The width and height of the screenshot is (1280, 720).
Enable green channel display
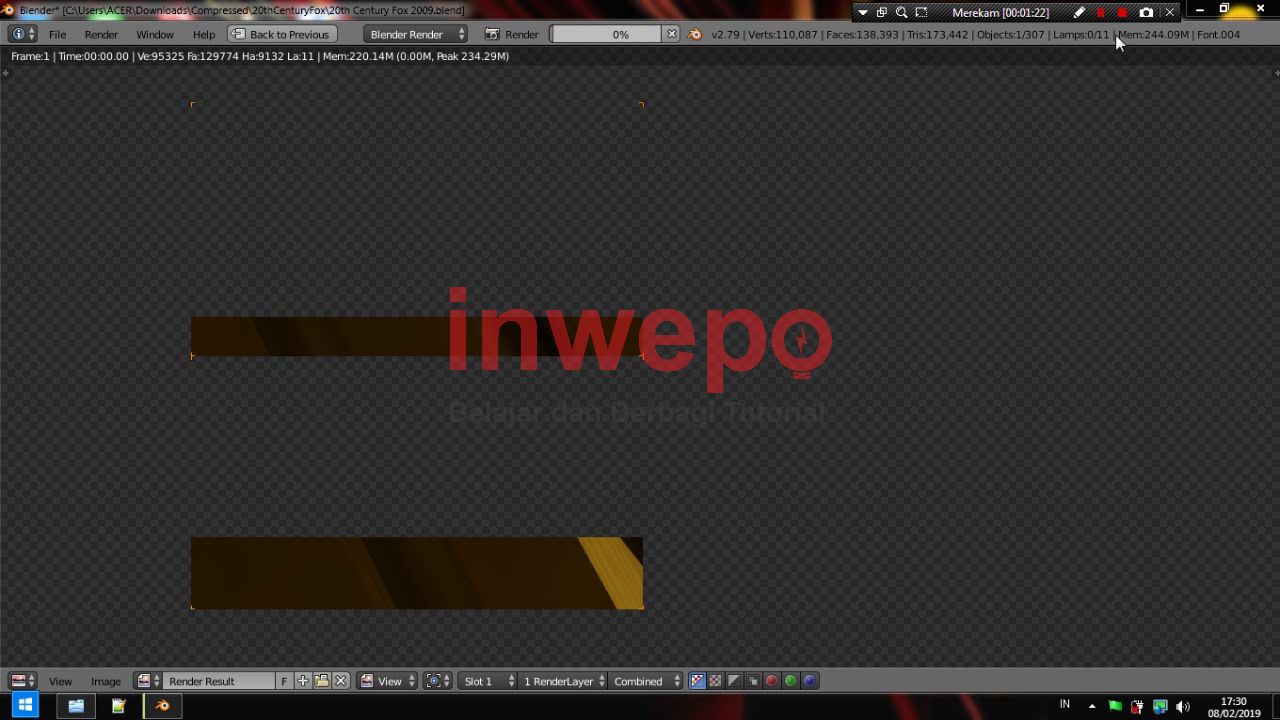(790, 681)
